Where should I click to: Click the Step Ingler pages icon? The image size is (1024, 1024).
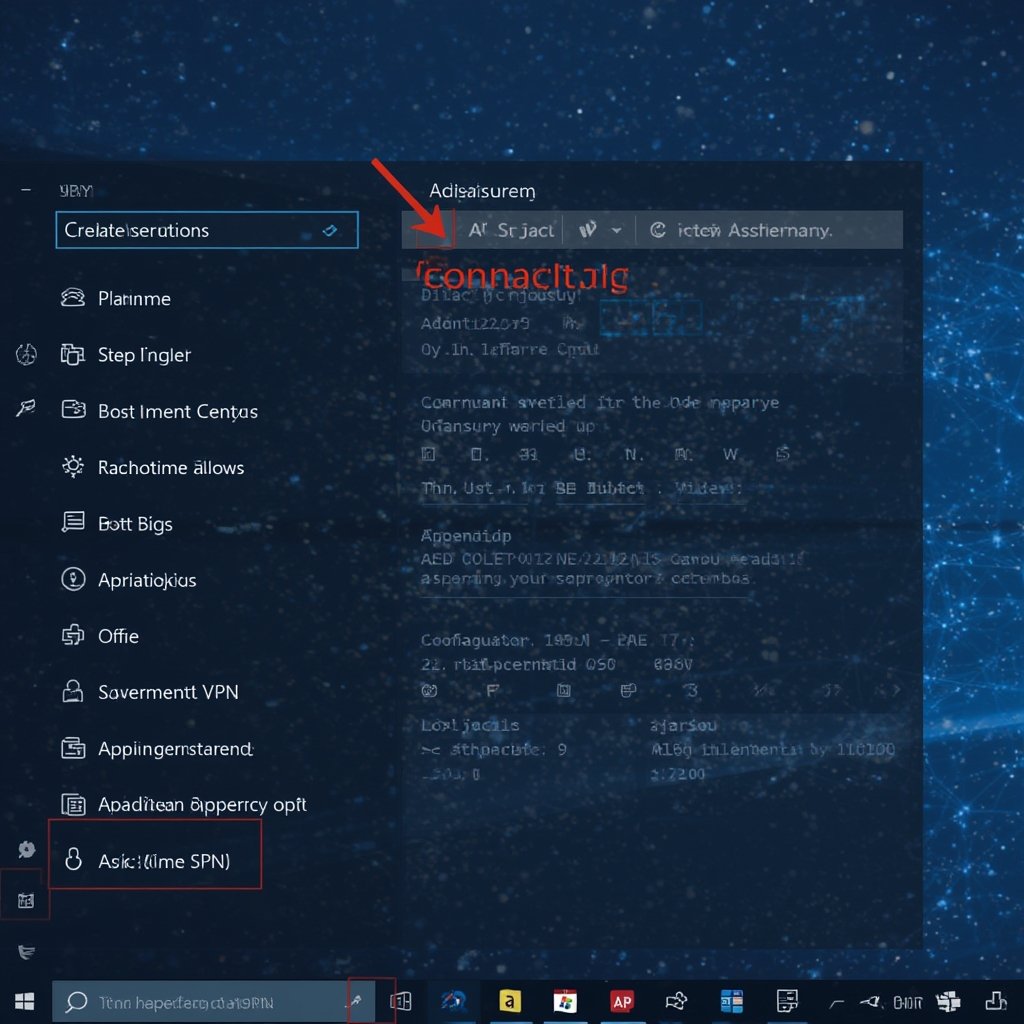[x=71, y=355]
